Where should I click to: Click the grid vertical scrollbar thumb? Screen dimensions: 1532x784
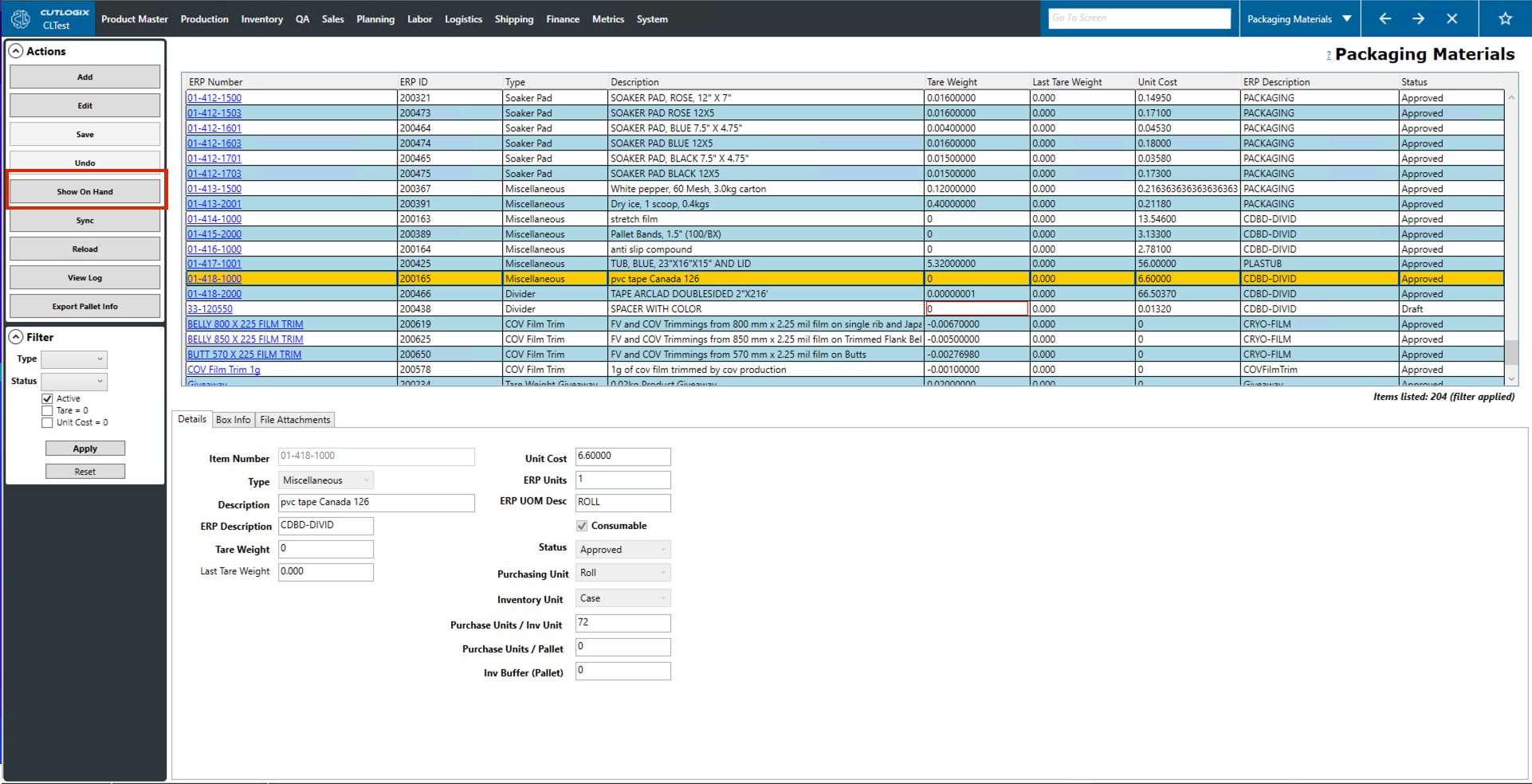tap(1511, 351)
